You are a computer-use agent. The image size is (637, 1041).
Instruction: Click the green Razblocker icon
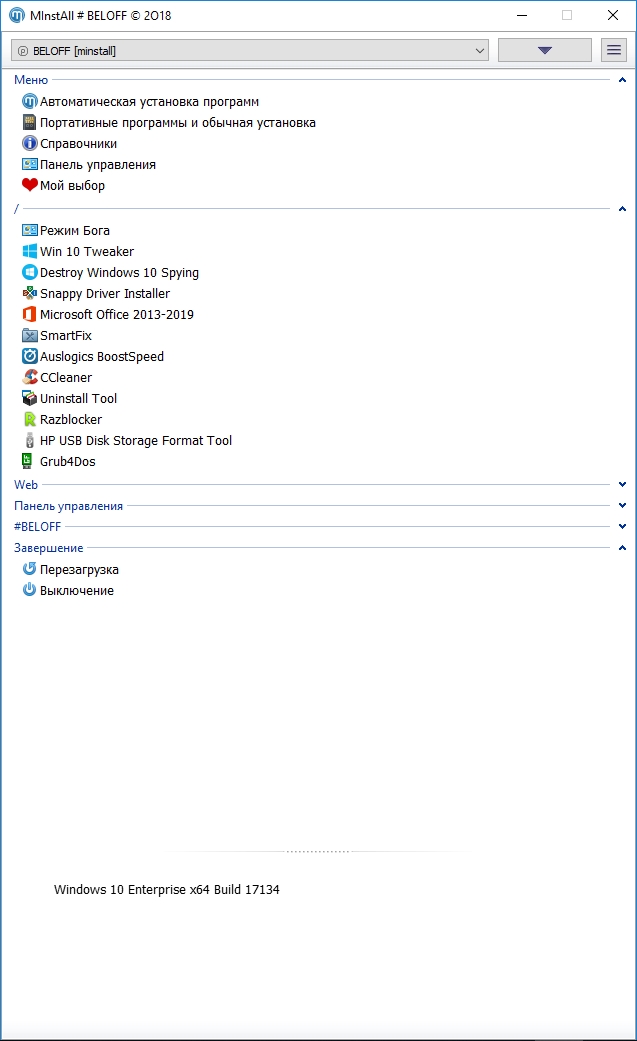[x=29, y=419]
